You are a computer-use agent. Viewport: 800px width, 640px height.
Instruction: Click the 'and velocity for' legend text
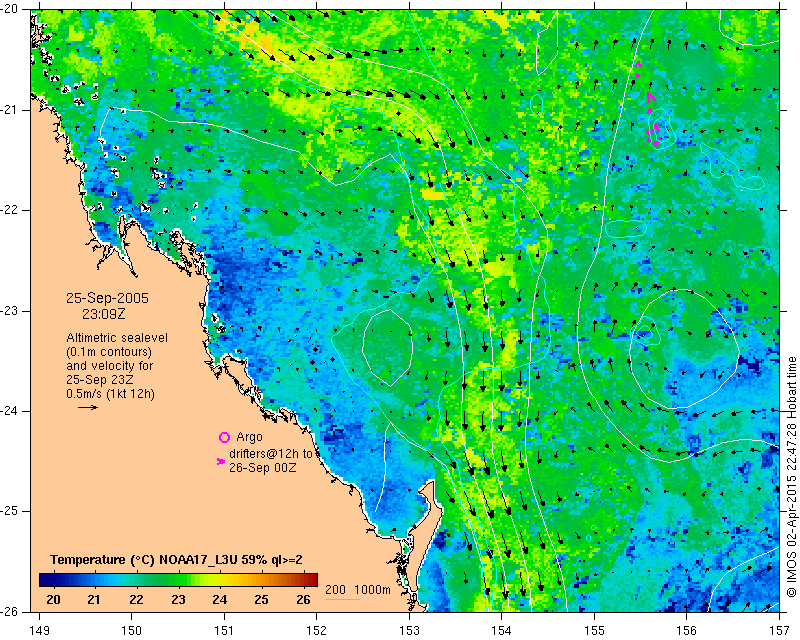coord(110,366)
